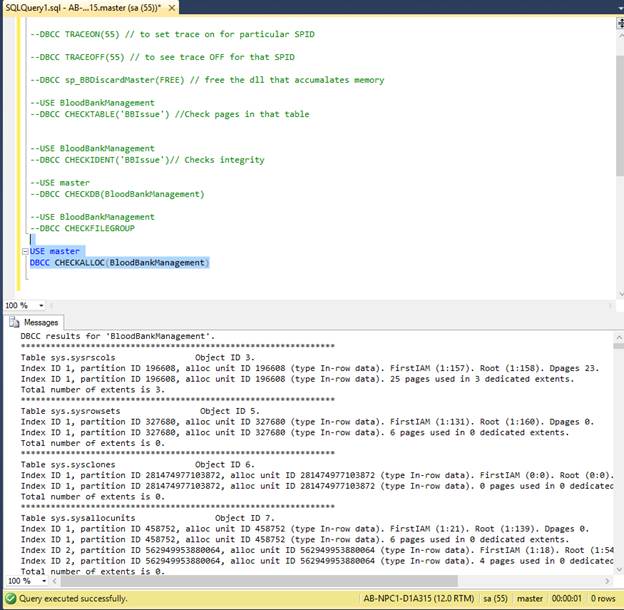Click the Messages pane scroll up arrow

click(619, 337)
